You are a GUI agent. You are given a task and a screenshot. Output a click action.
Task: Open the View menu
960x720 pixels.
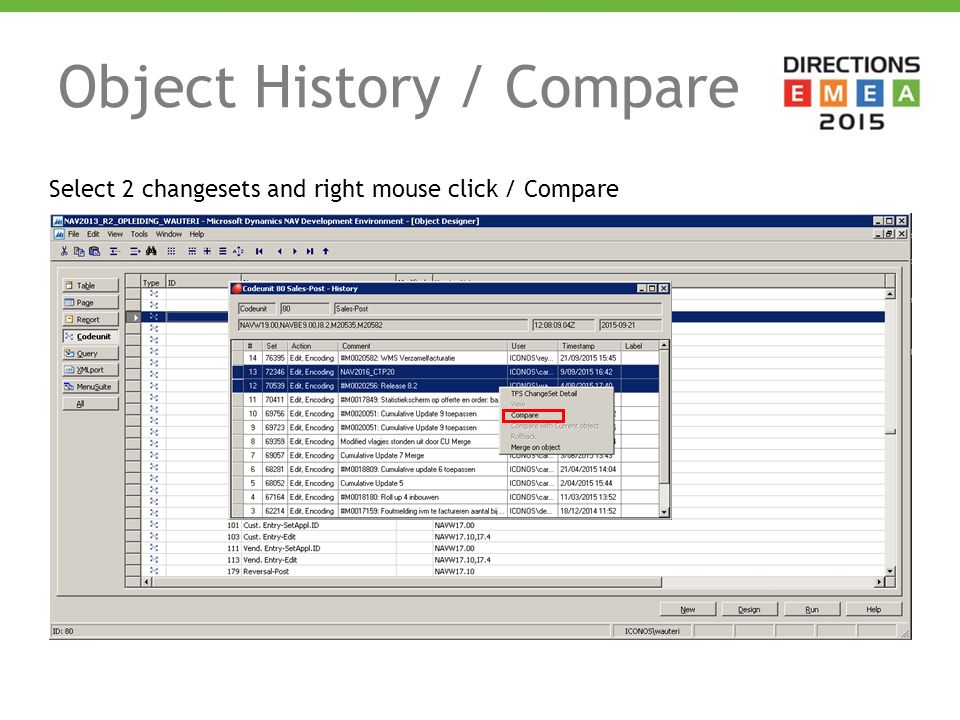click(115, 234)
